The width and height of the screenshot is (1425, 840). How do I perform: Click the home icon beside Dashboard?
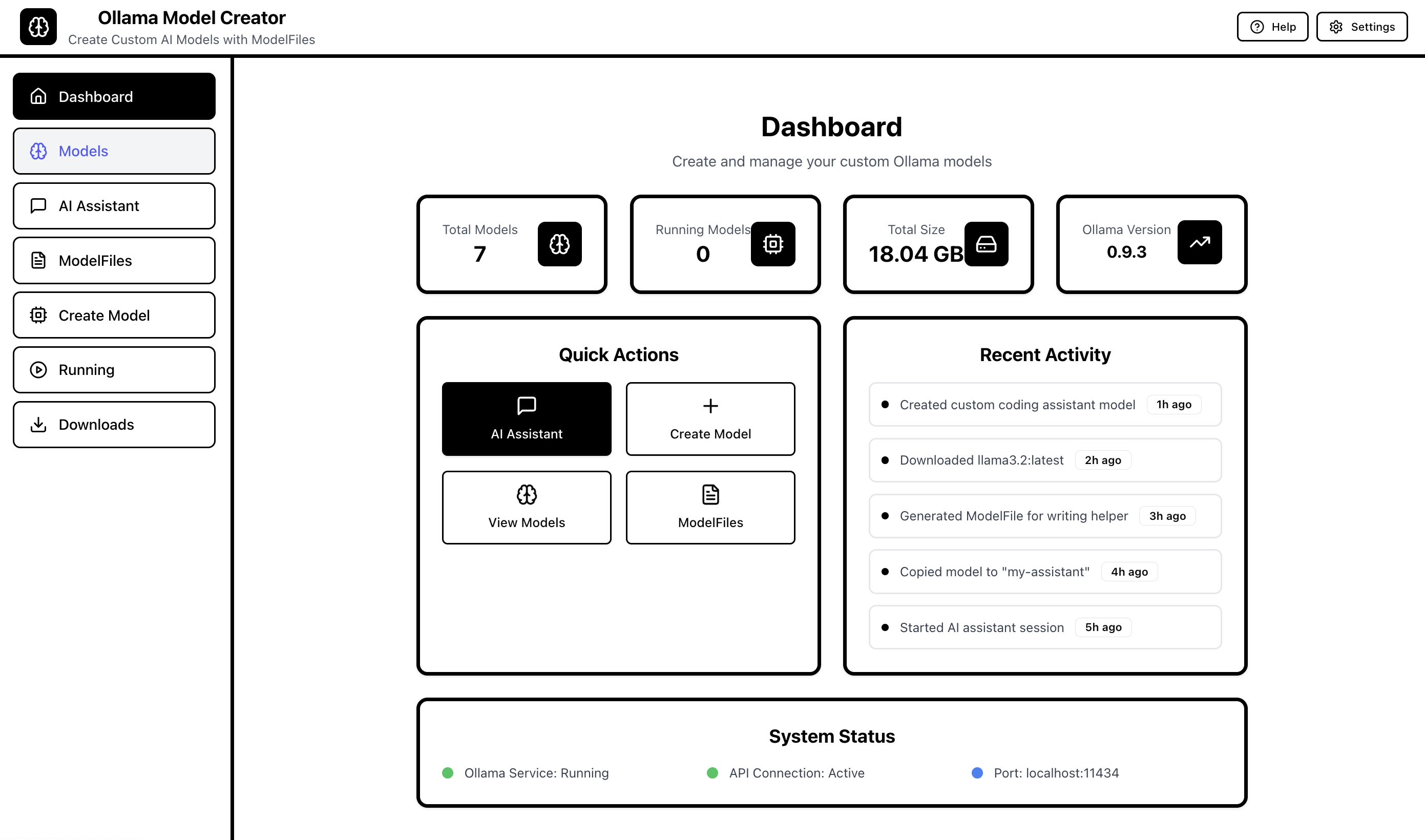[38, 96]
